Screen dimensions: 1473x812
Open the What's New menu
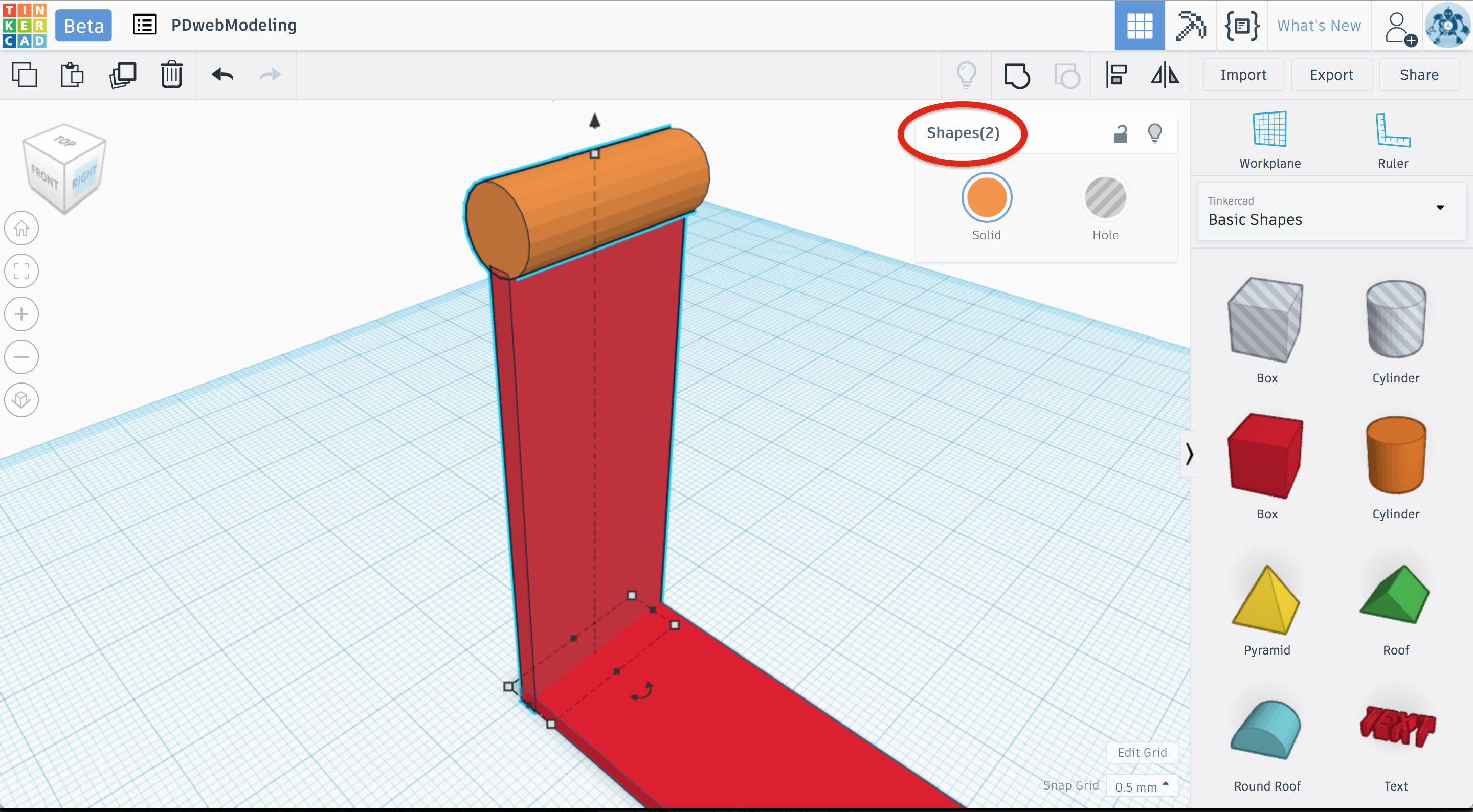point(1319,26)
